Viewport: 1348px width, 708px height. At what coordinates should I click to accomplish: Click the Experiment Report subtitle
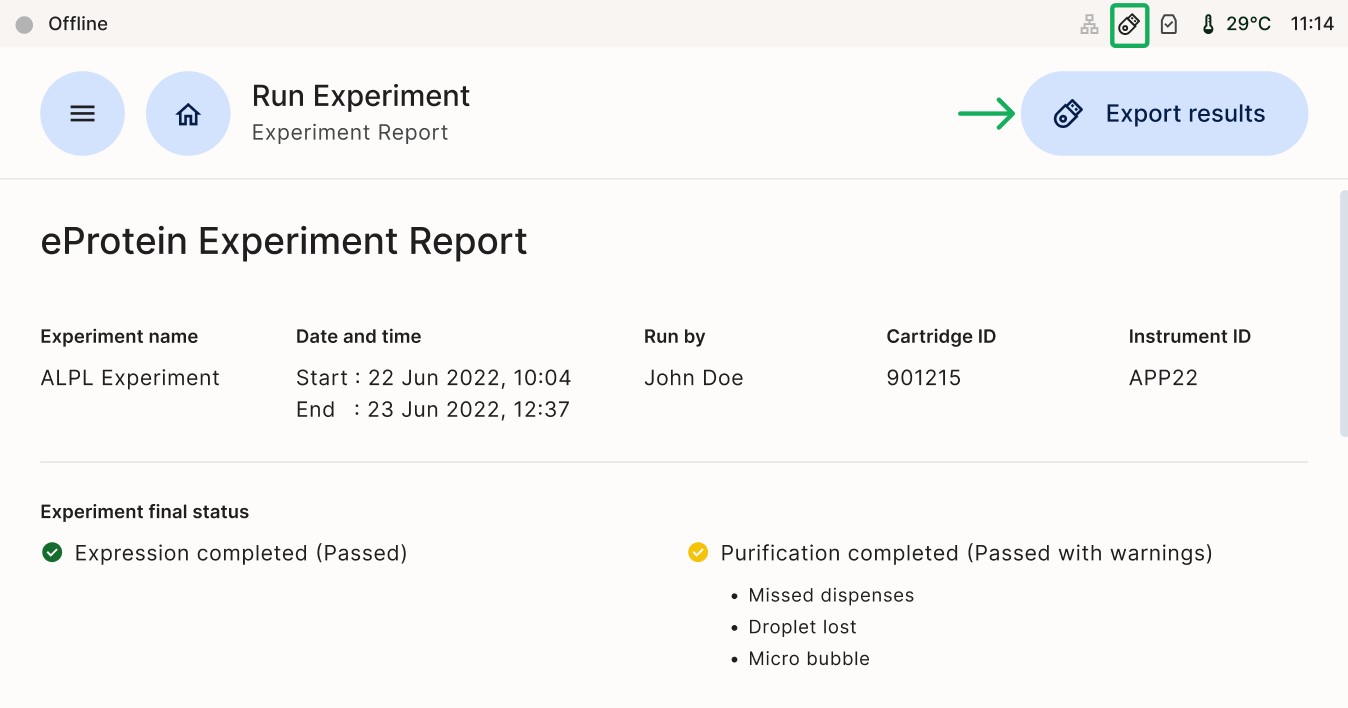coord(350,133)
